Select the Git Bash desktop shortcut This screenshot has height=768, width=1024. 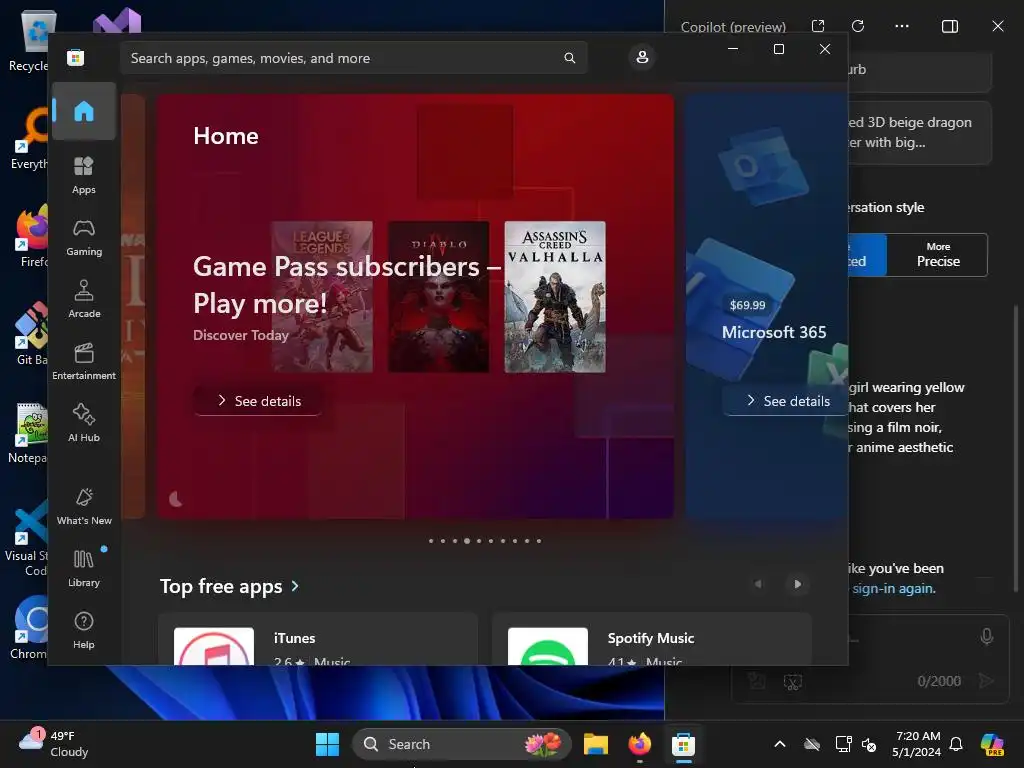[x=29, y=334]
